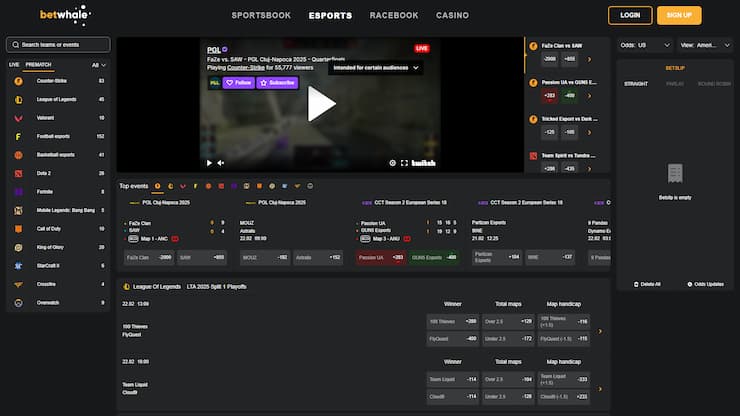Screen dimensions: 740x416
Task: Select the PREMATCH toggle
Action: click(x=37, y=64)
